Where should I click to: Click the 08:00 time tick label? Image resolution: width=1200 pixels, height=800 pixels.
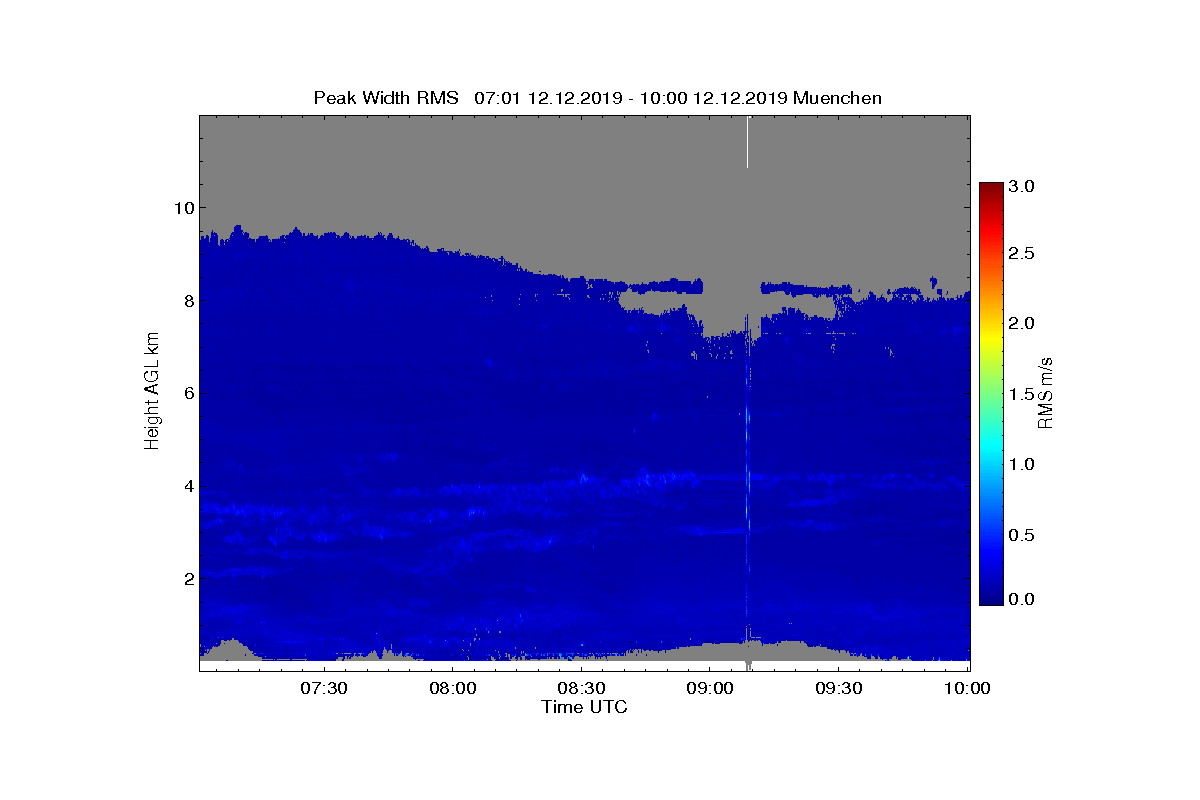tap(453, 688)
